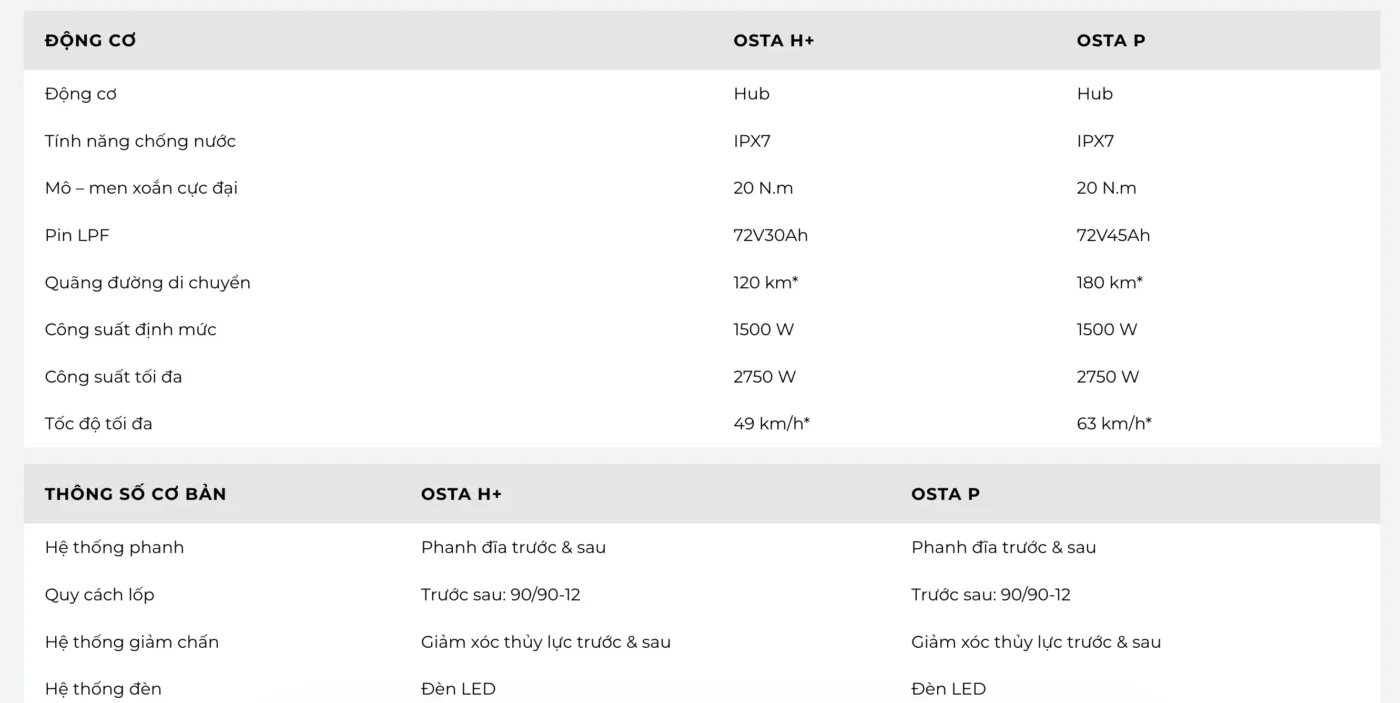Select the Tính năng chống nước row label
1400x703 pixels.
coord(140,141)
